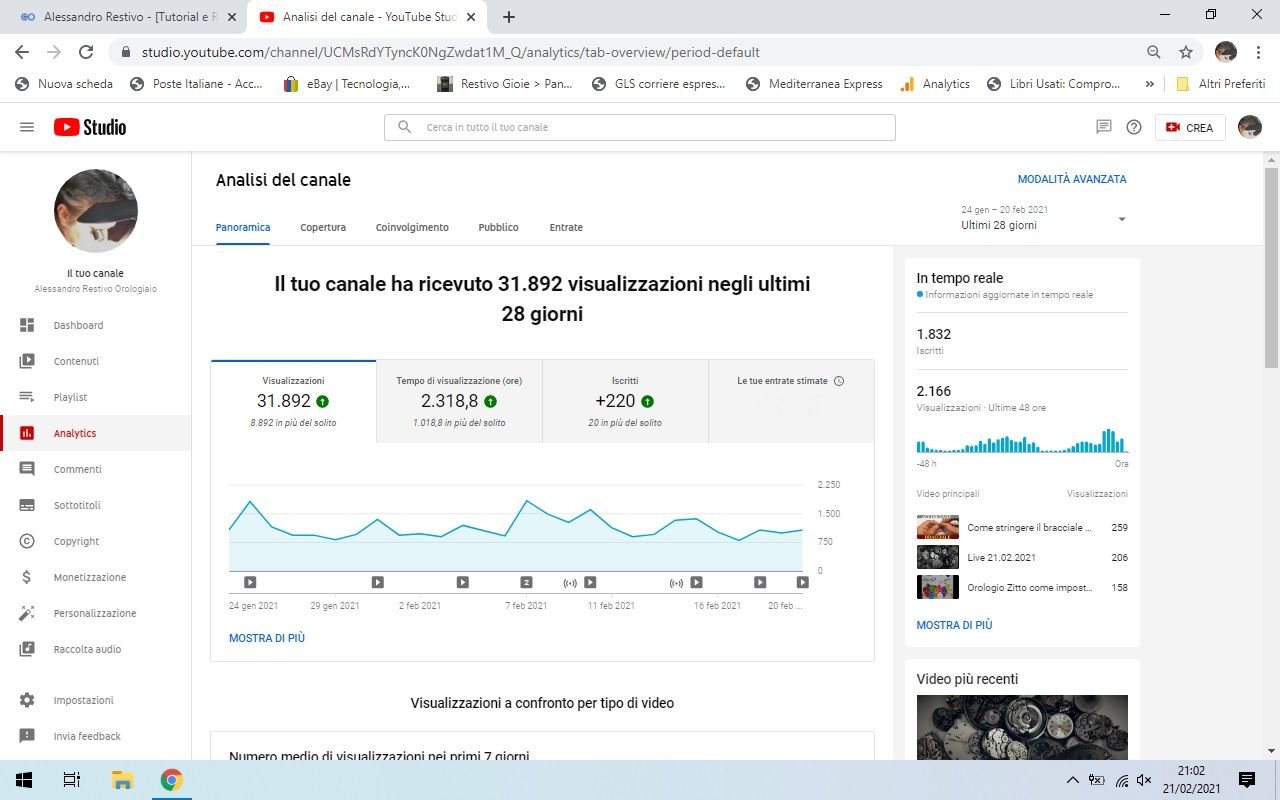Open the Altri Preferiti bookmarks folder
1280x800 pixels.
tap(1220, 84)
